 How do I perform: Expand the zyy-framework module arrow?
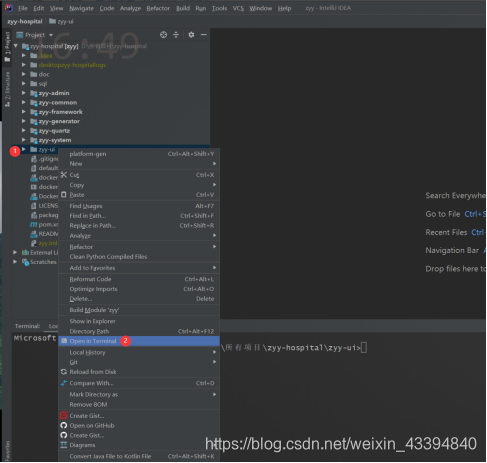[24, 112]
